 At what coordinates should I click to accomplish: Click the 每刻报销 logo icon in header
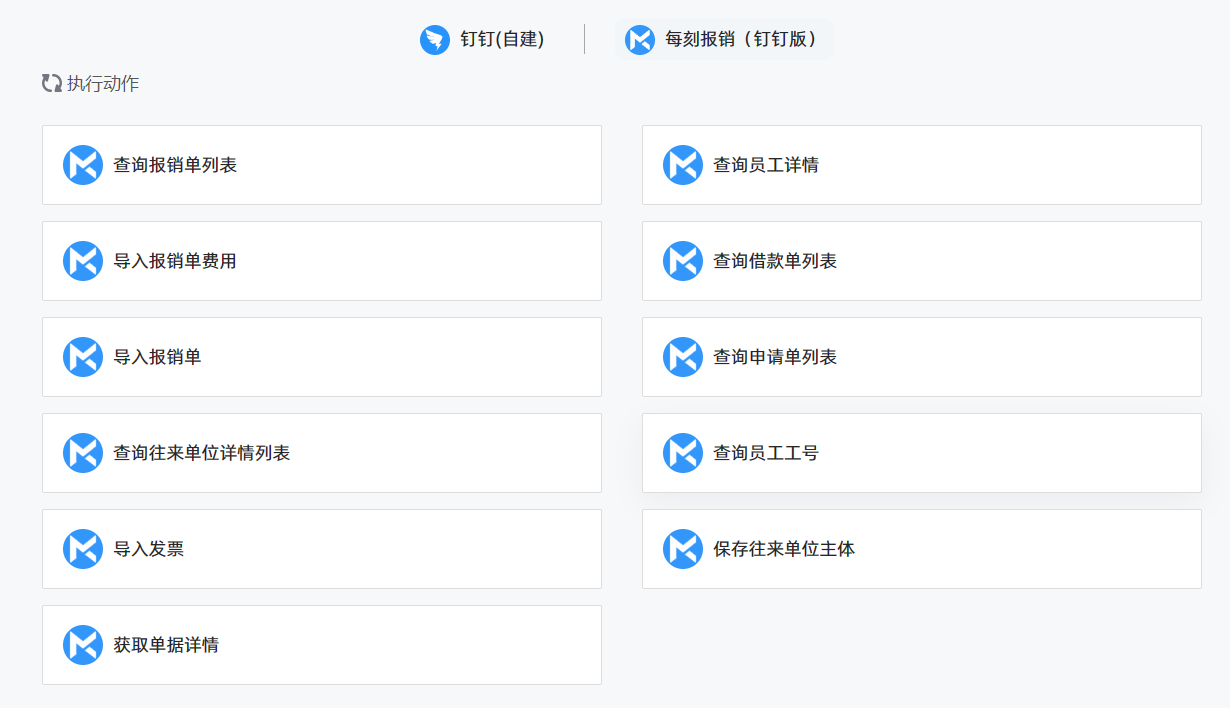coord(640,40)
